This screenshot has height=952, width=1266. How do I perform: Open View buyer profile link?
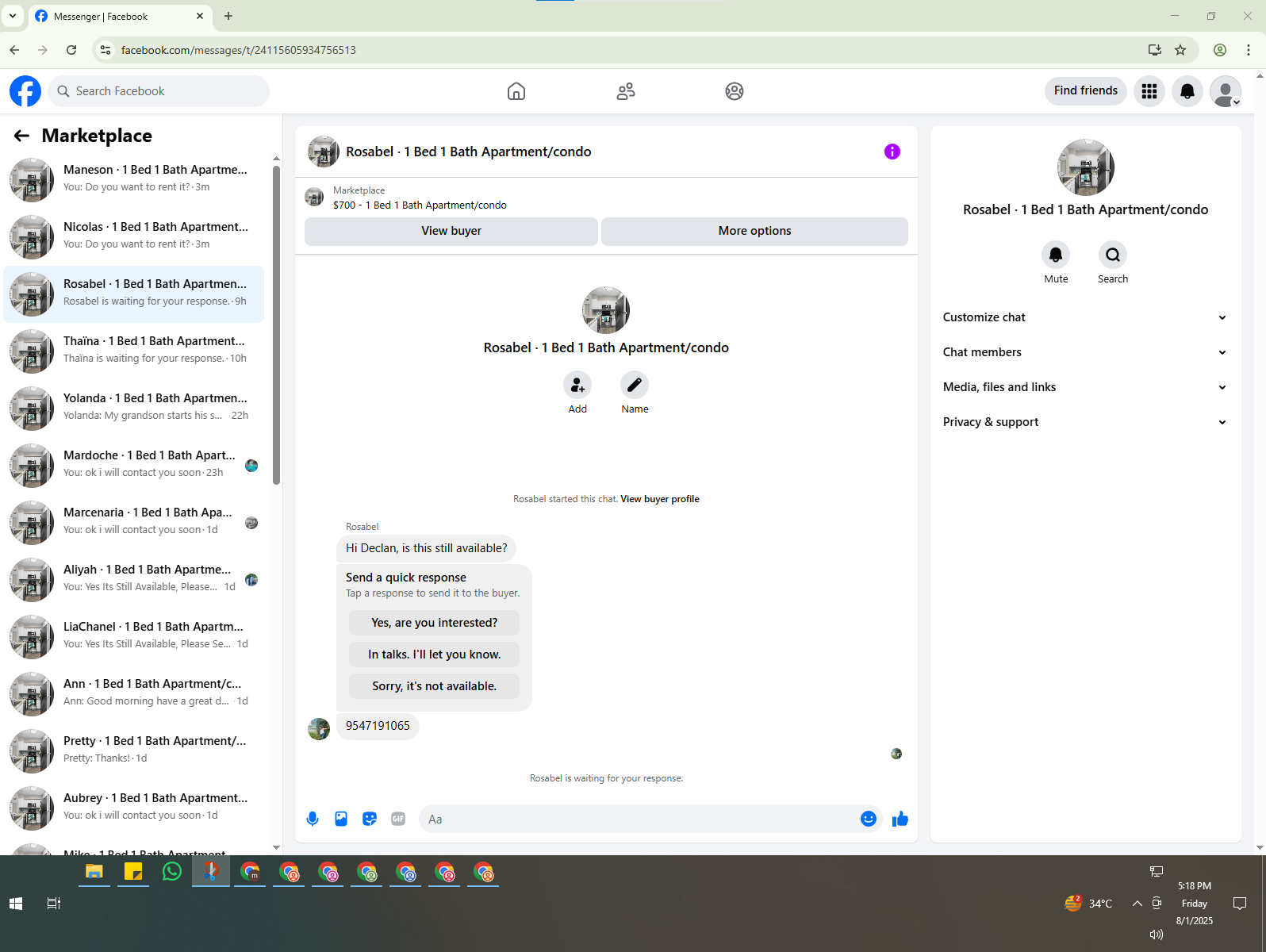660,499
